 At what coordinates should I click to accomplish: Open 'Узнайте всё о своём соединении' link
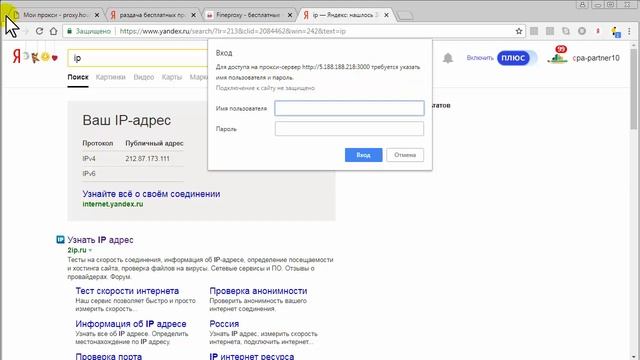point(151,194)
